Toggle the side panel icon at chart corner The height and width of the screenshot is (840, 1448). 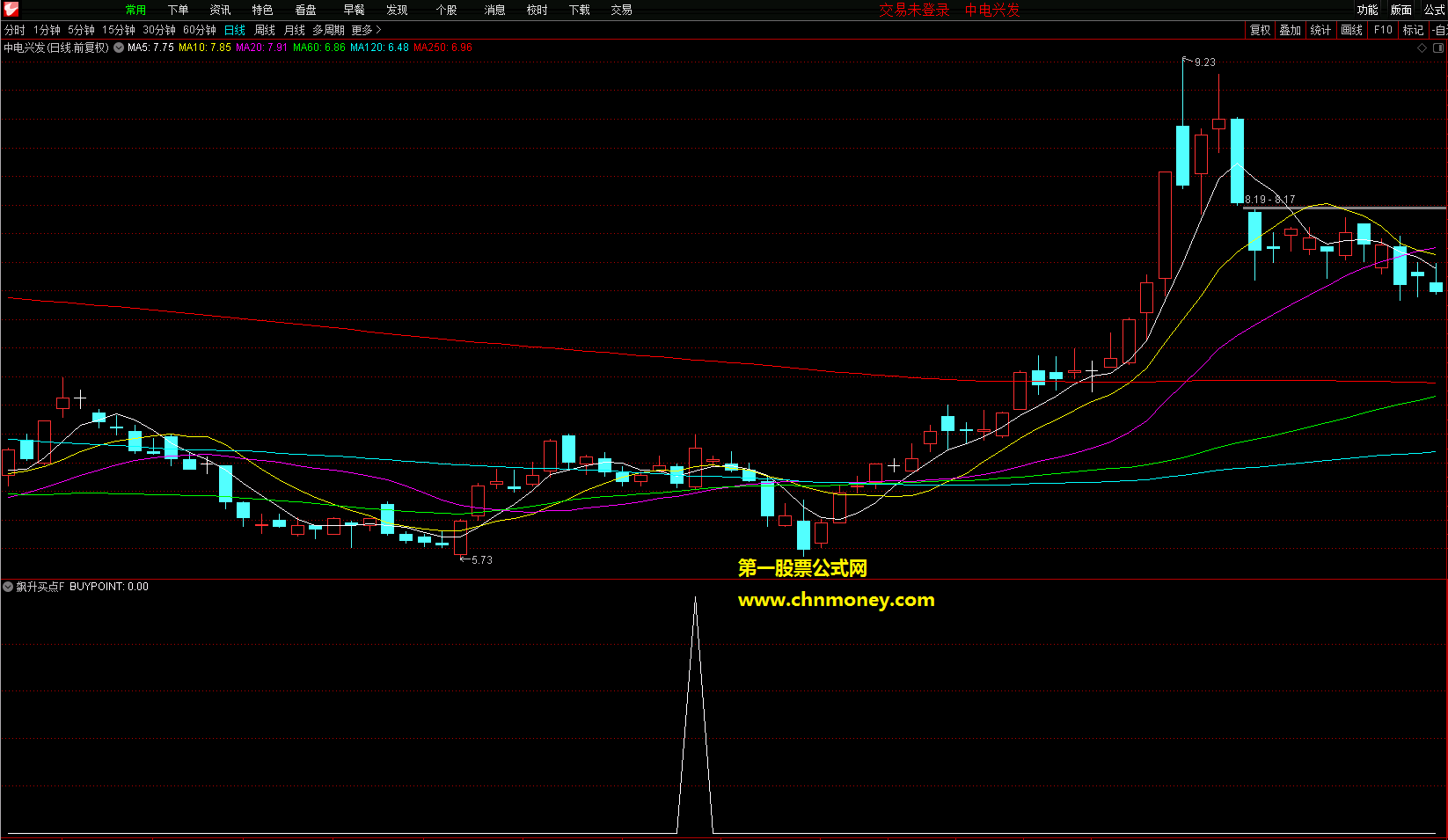click(x=1439, y=48)
